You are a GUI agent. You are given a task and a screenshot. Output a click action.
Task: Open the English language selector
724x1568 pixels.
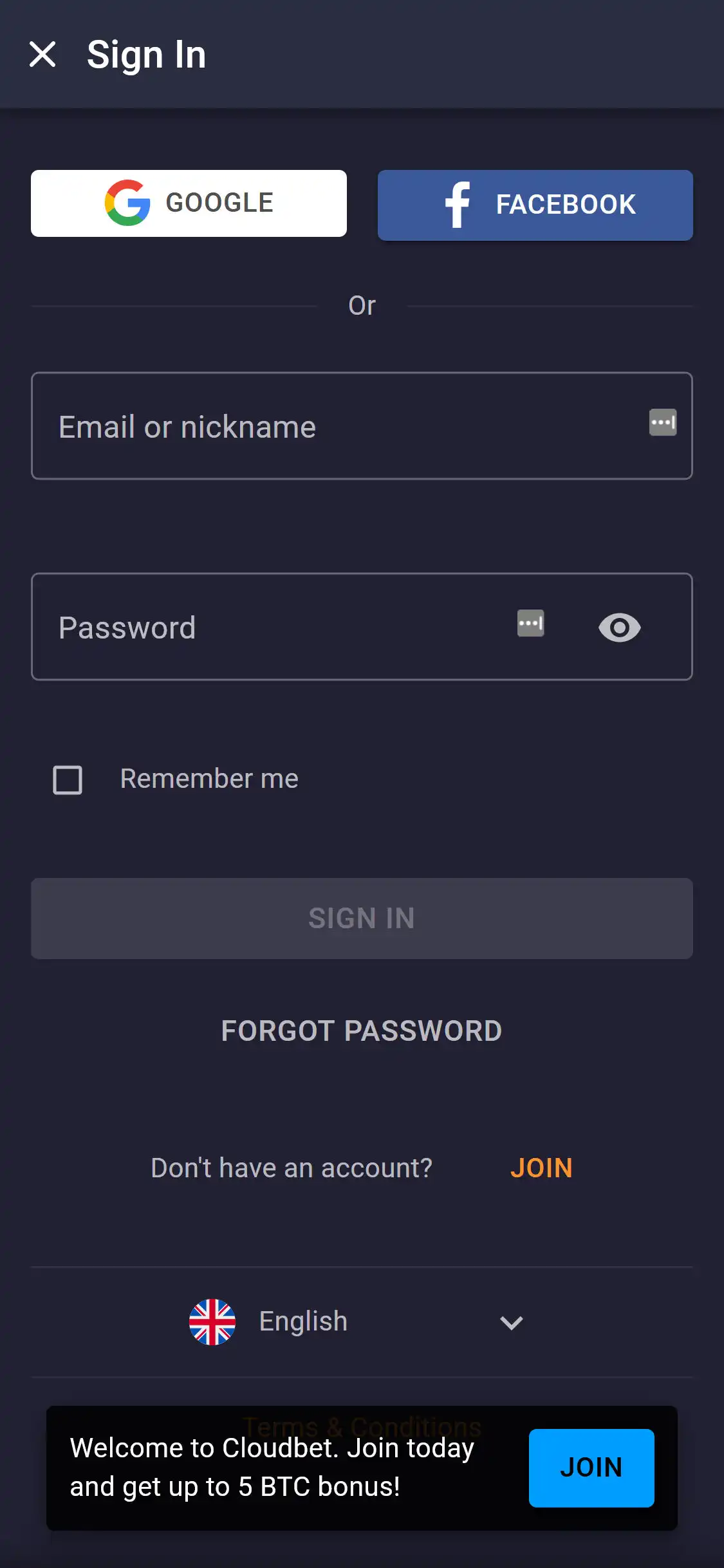(x=303, y=1321)
